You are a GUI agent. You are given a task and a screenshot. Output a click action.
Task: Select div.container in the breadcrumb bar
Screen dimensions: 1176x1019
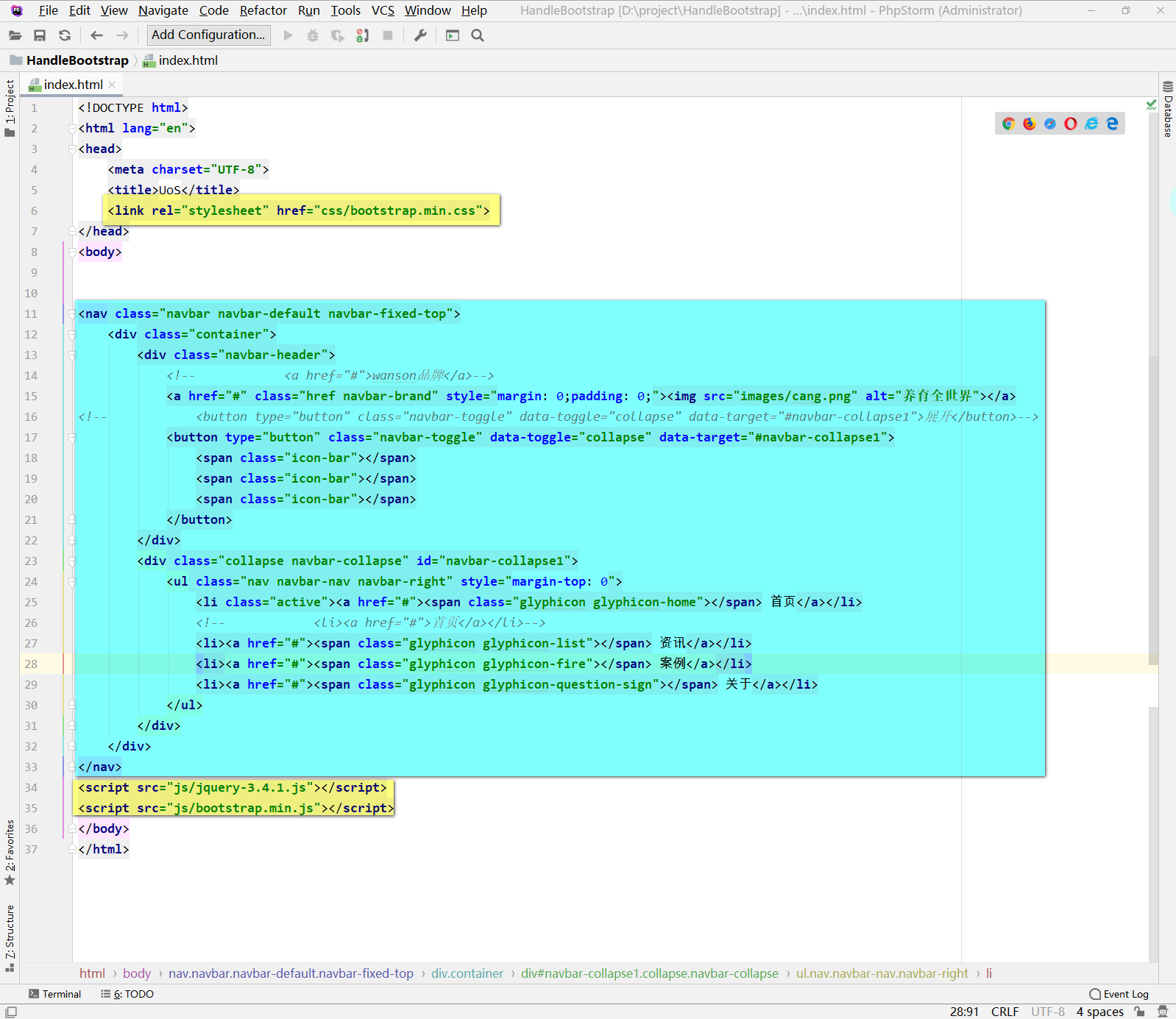click(467, 973)
